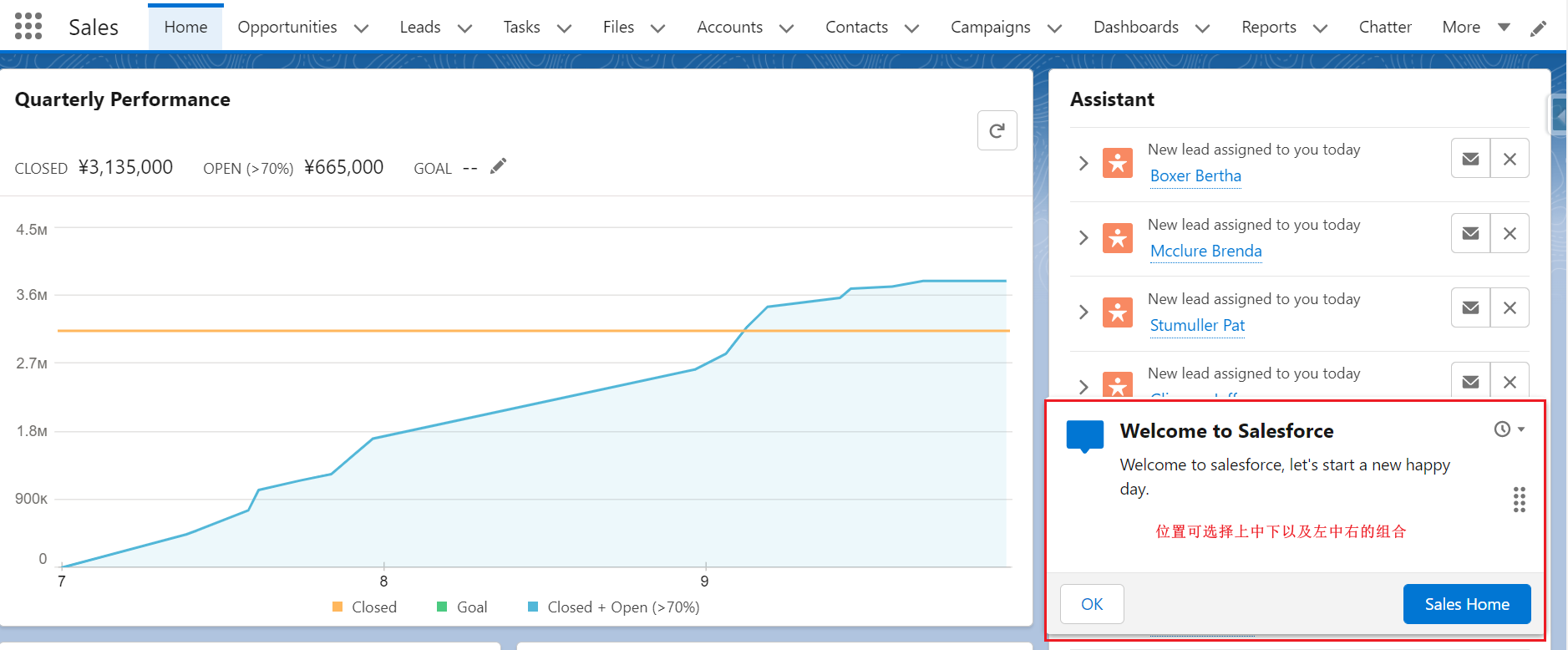Open the Stumuller Pat lead link
The width and height of the screenshot is (1568, 650).
pos(1197,326)
